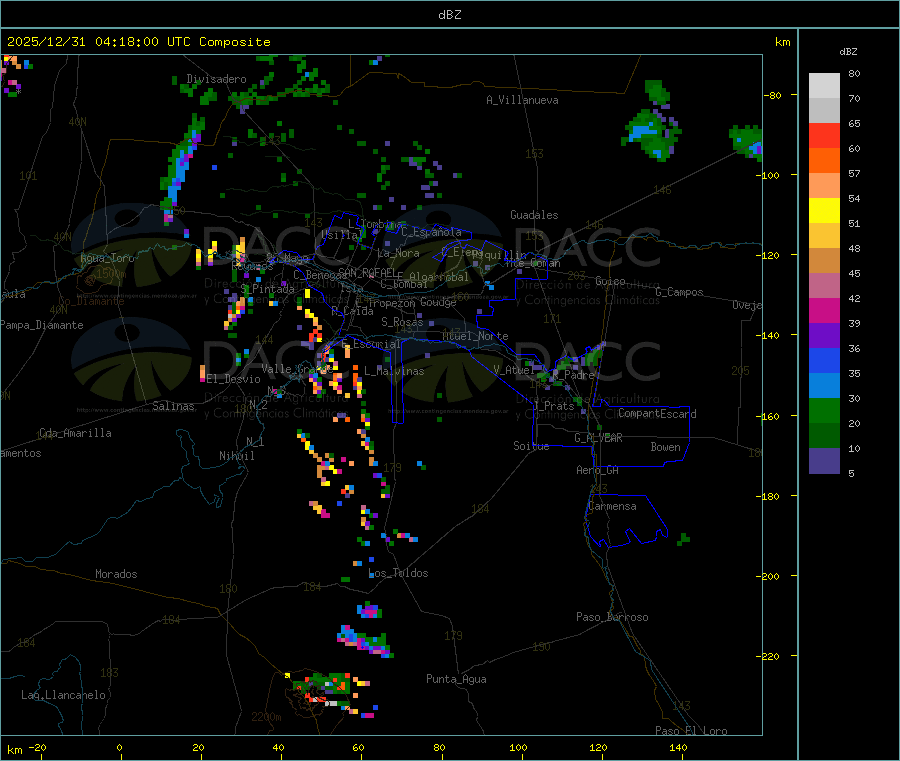The height and width of the screenshot is (761, 900).
Task: Pick the dark orange 57-60 dBZ swatch
Action: point(824,161)
